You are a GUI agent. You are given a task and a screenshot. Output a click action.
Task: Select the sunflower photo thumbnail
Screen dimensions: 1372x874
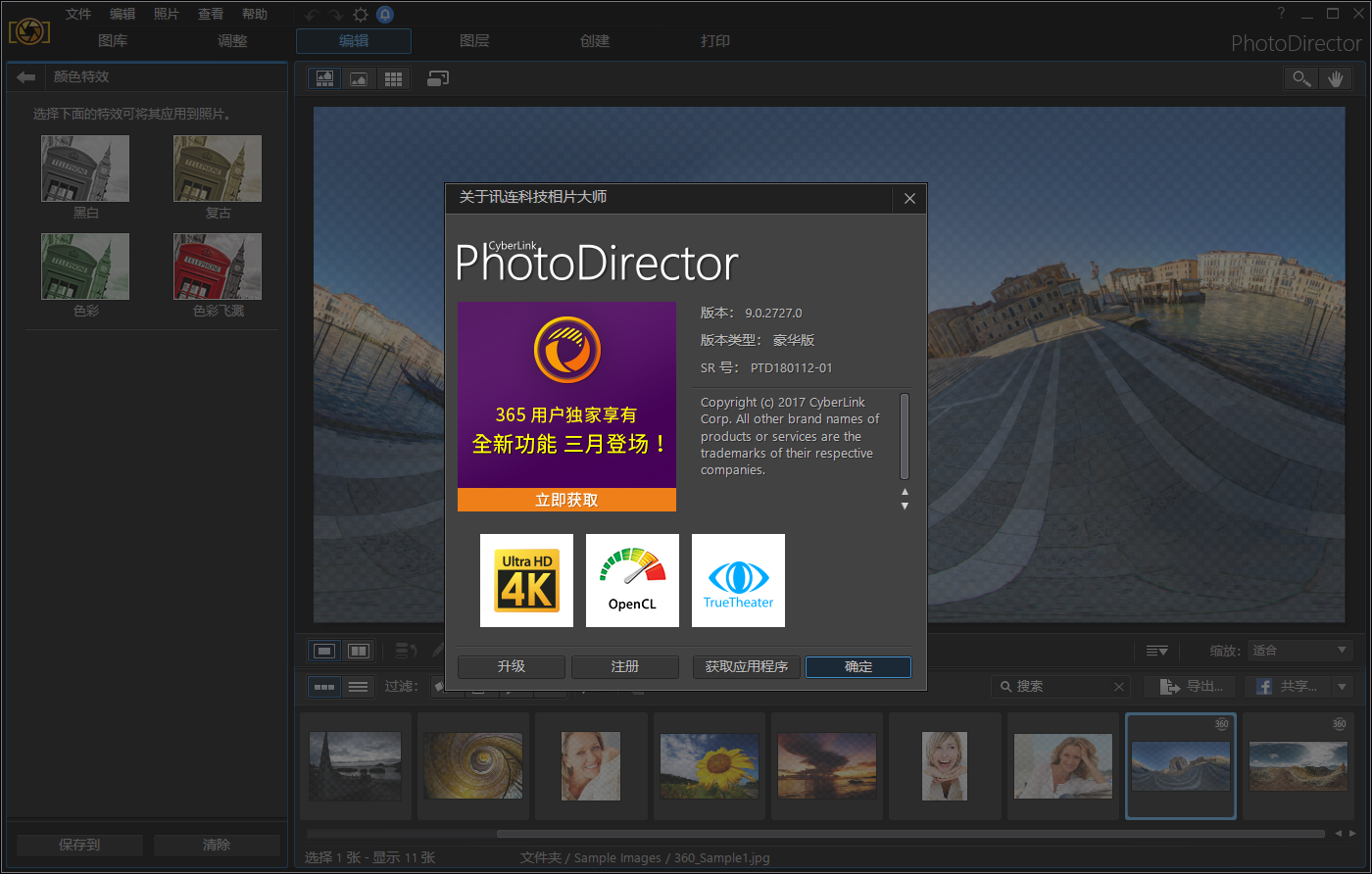click(710, 766)
